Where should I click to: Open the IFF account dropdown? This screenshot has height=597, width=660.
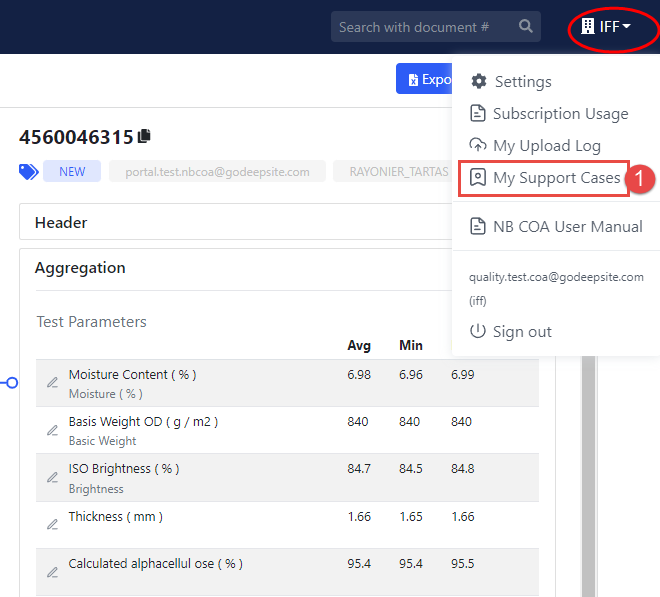(x=606, y=27)
